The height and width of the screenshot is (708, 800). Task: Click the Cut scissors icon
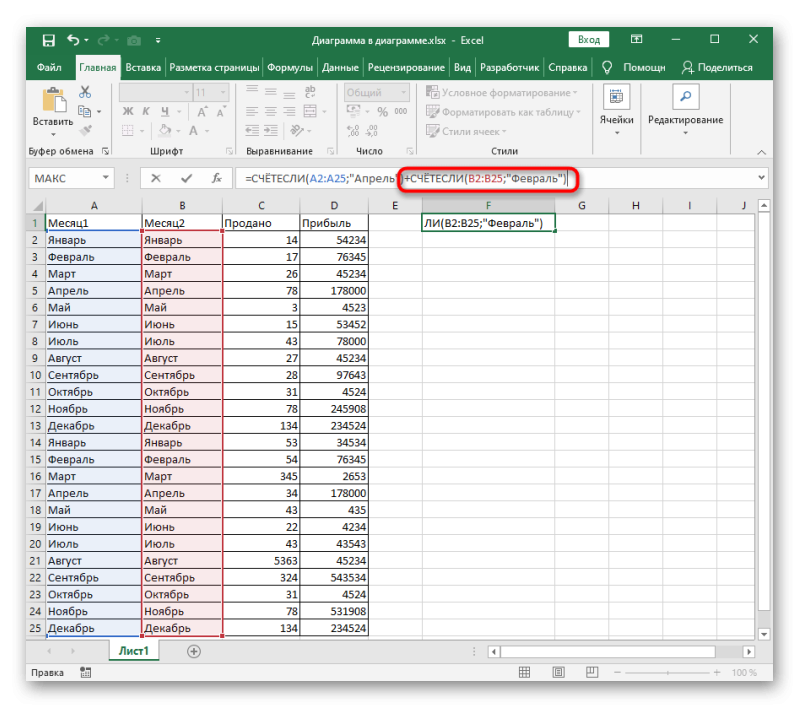(85, 92)
